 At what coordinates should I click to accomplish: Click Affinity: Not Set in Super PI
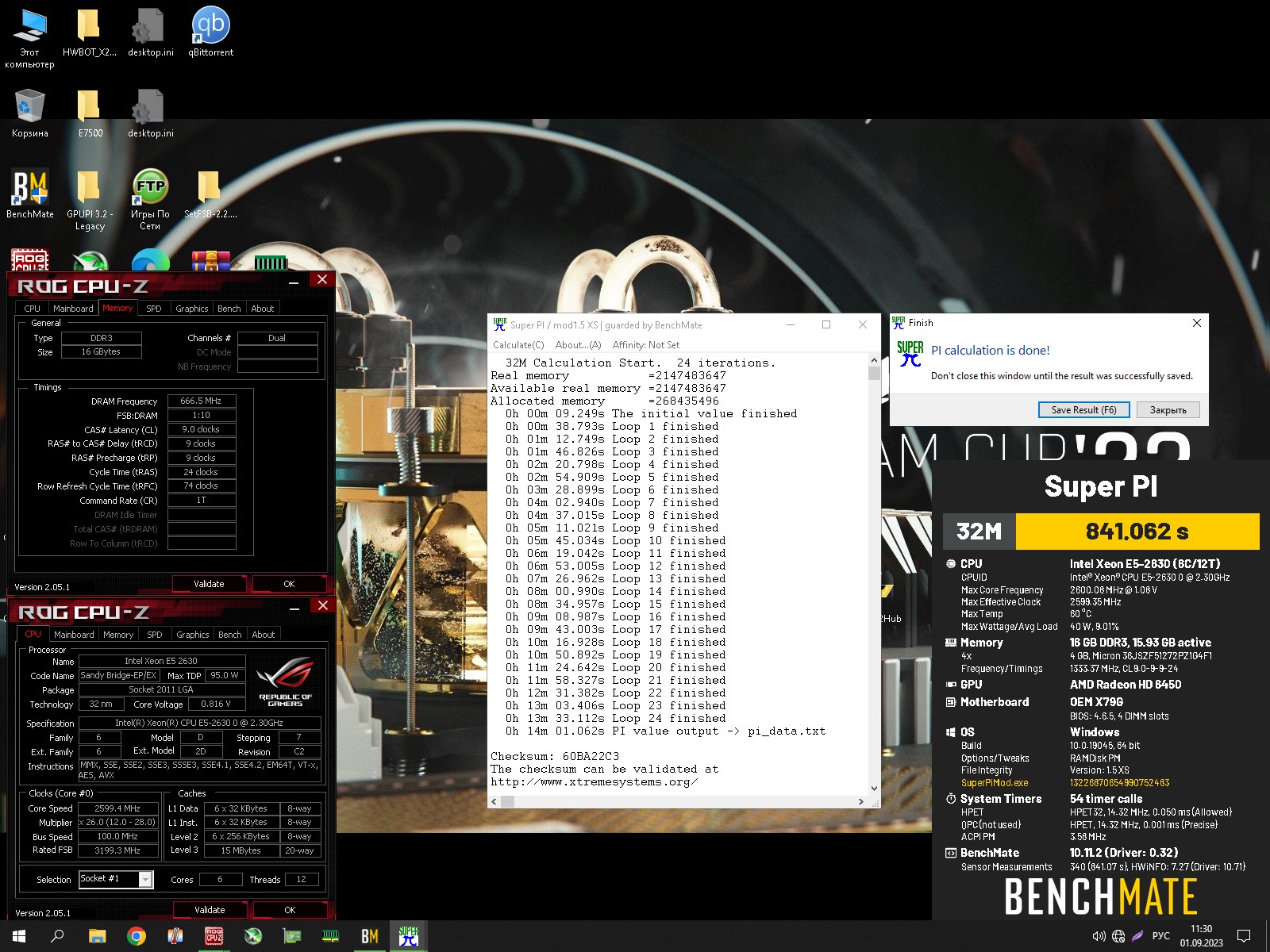point(646,345)
